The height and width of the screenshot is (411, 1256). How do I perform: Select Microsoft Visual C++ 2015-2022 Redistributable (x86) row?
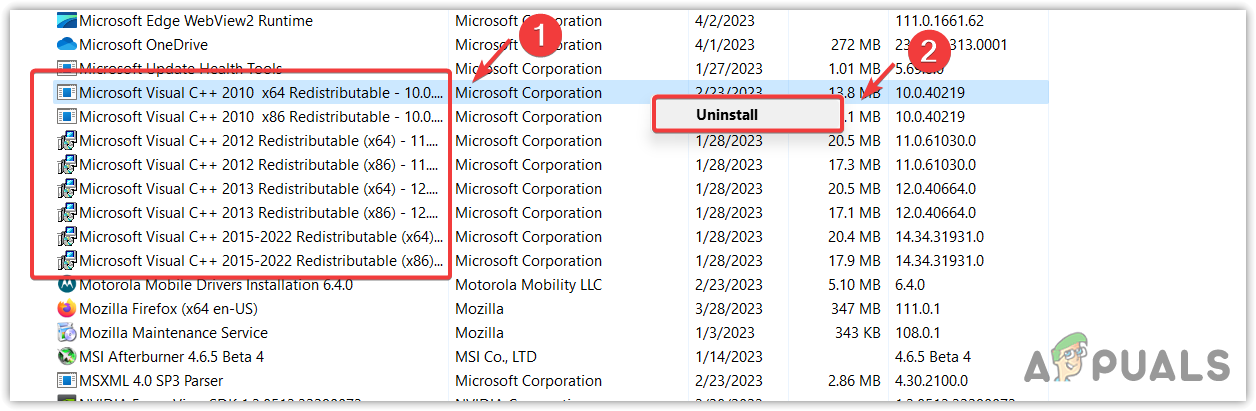(260, 261)
